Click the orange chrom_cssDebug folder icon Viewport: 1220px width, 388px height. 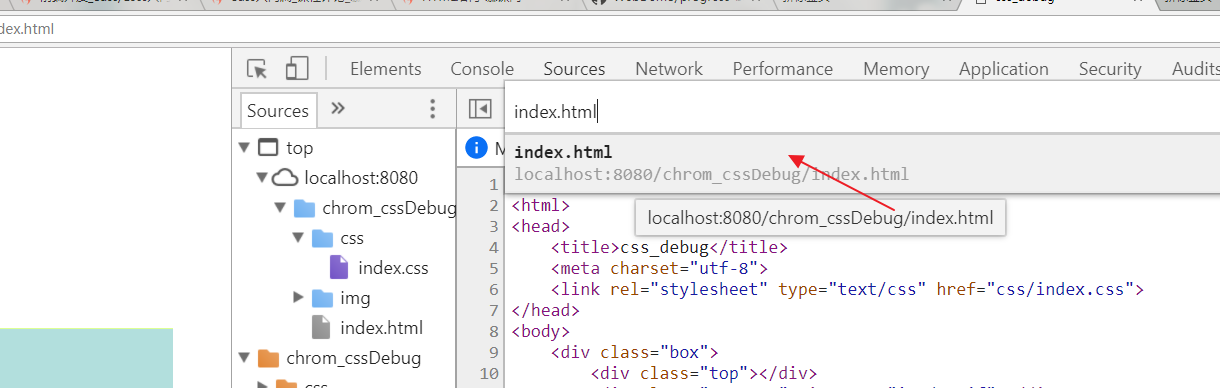tap(268, 358)
